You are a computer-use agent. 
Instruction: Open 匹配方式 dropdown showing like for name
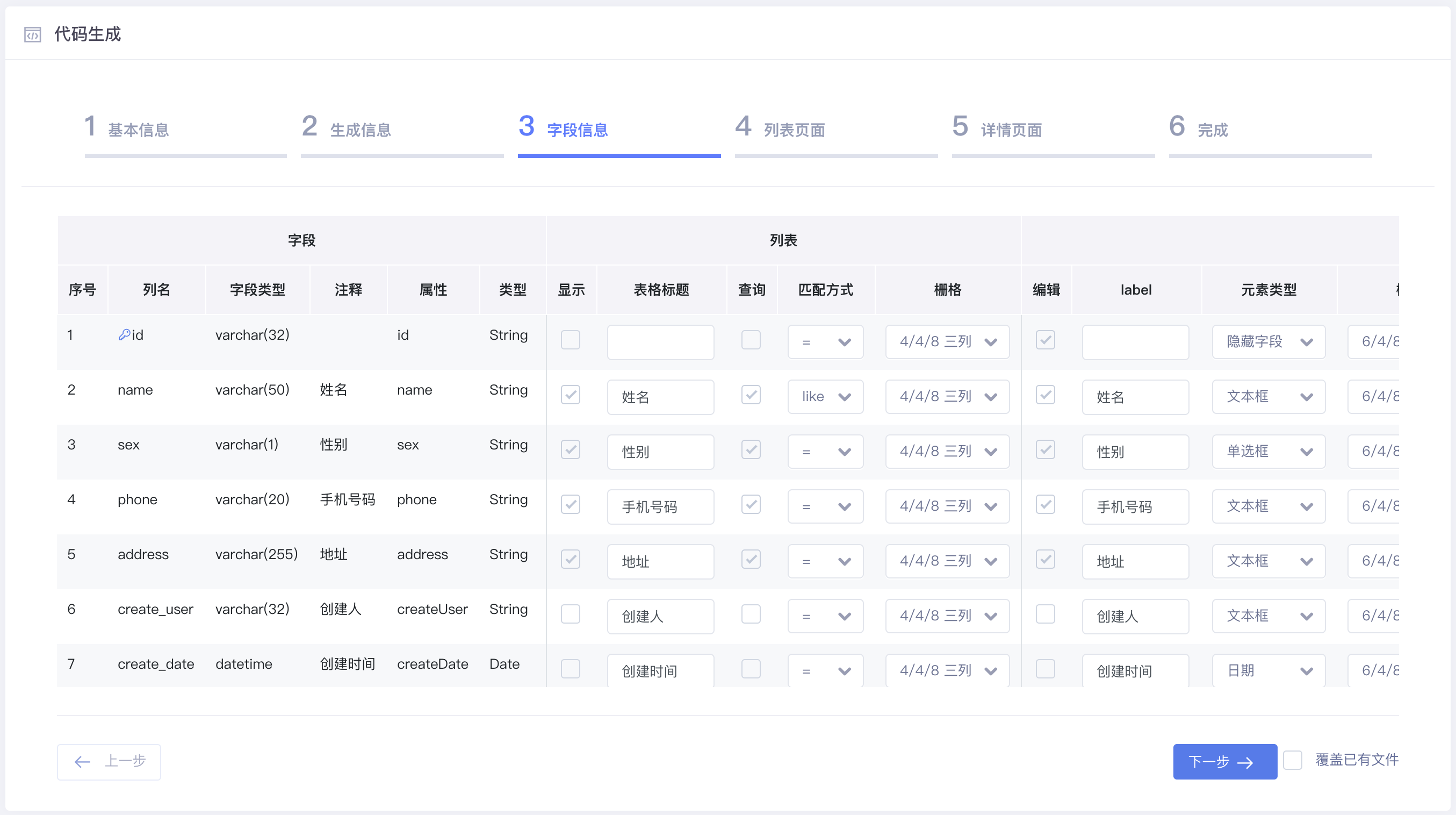tap(825, 397)
